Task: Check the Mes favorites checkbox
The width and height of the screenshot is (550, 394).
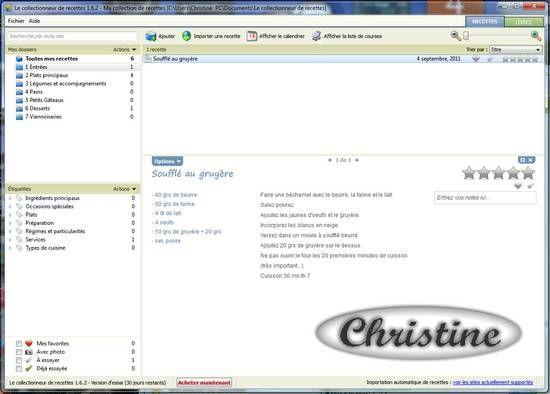Action: [x=19, y=343]
